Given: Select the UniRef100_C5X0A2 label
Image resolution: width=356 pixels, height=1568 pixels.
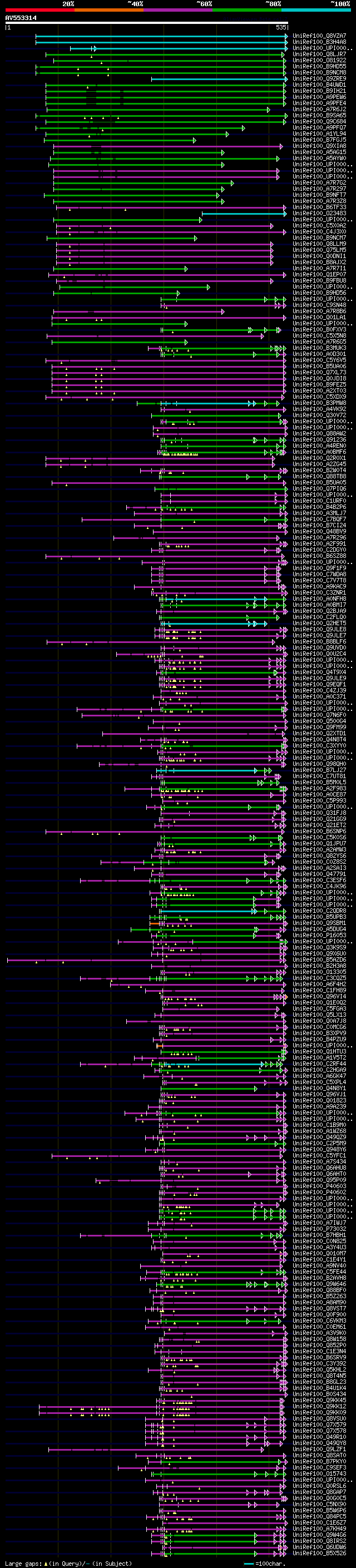Looking at the screenshot, I should [x=319, y=226].
